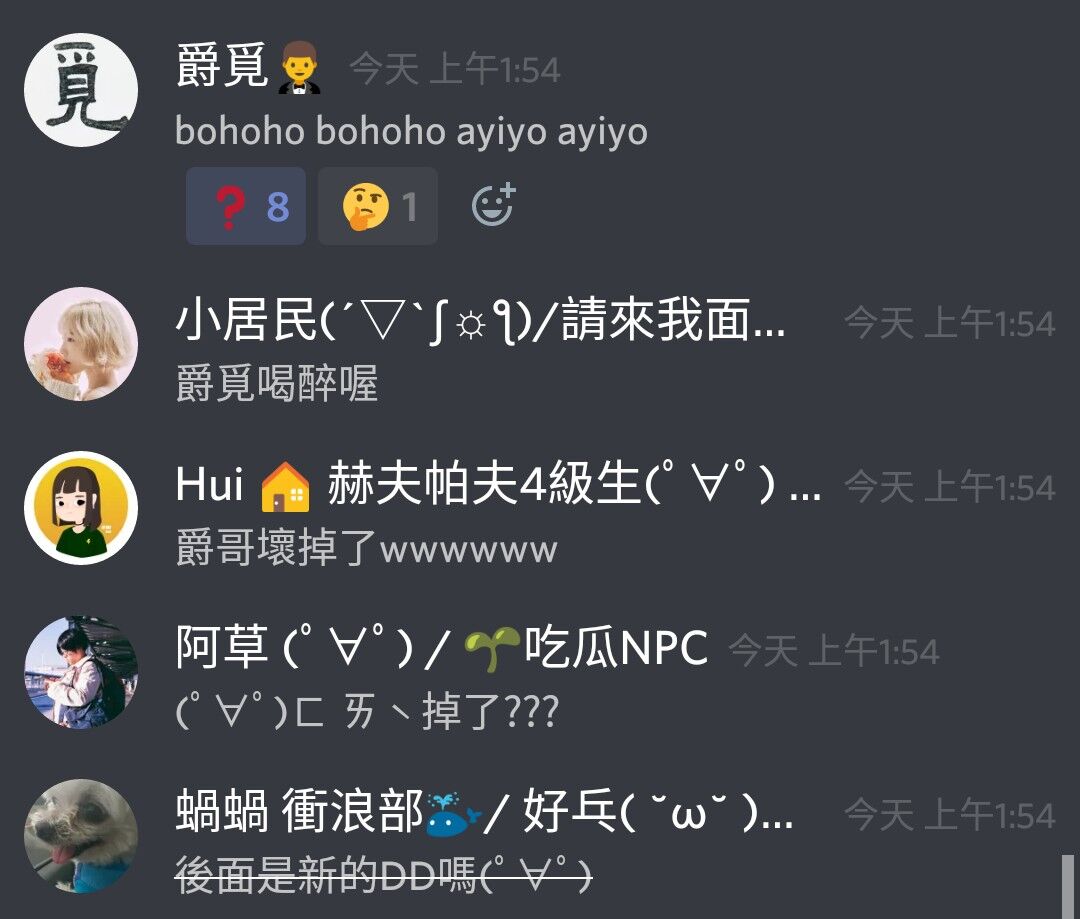The height and width of the screenshot is (919, 1080).
Task: Open 蝸蝸's dog avatar
Action: click(81, 836)
